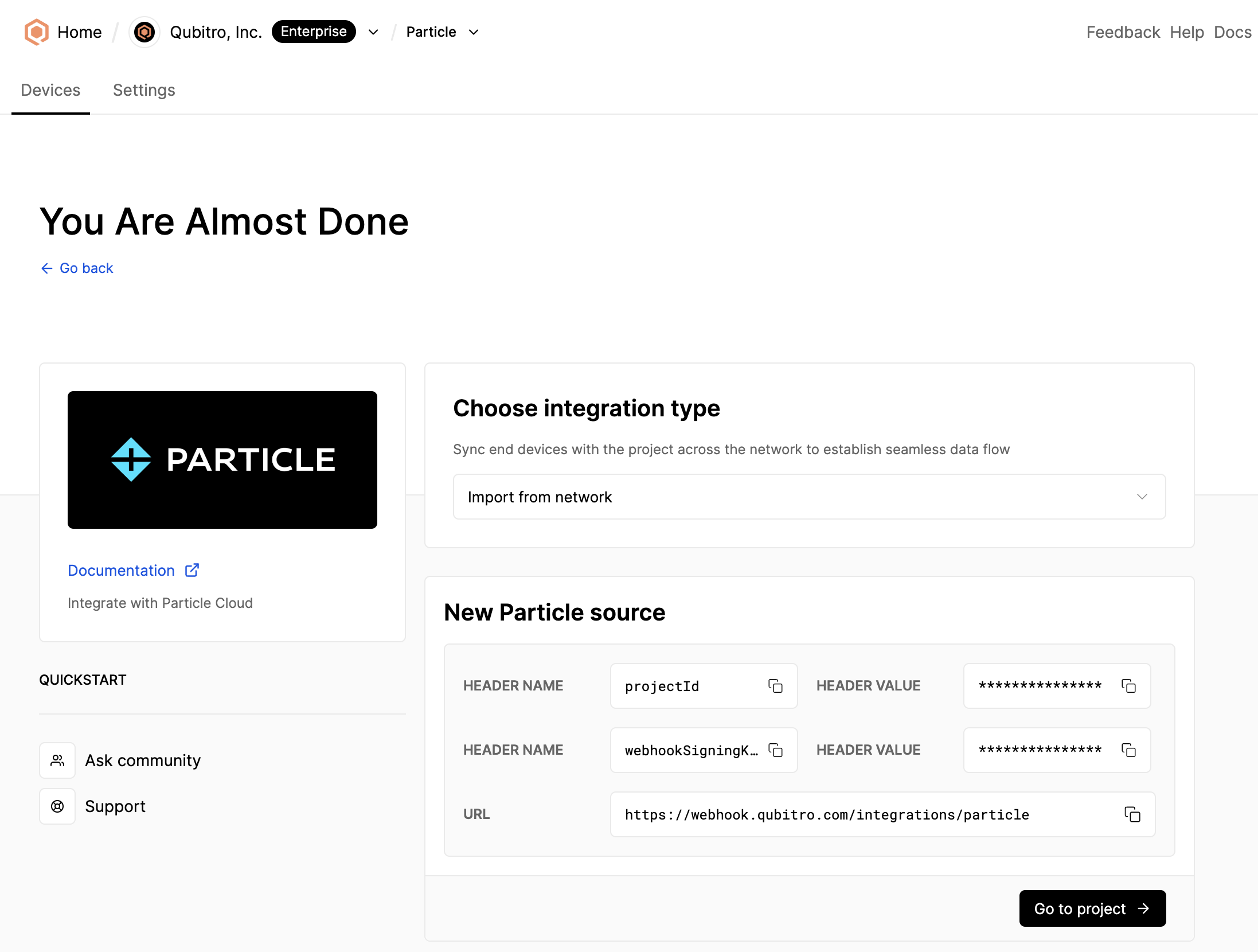The image size is (1258, 952).
Task: Open Documentation via the external link icon
Action: [x=191, y=570]
